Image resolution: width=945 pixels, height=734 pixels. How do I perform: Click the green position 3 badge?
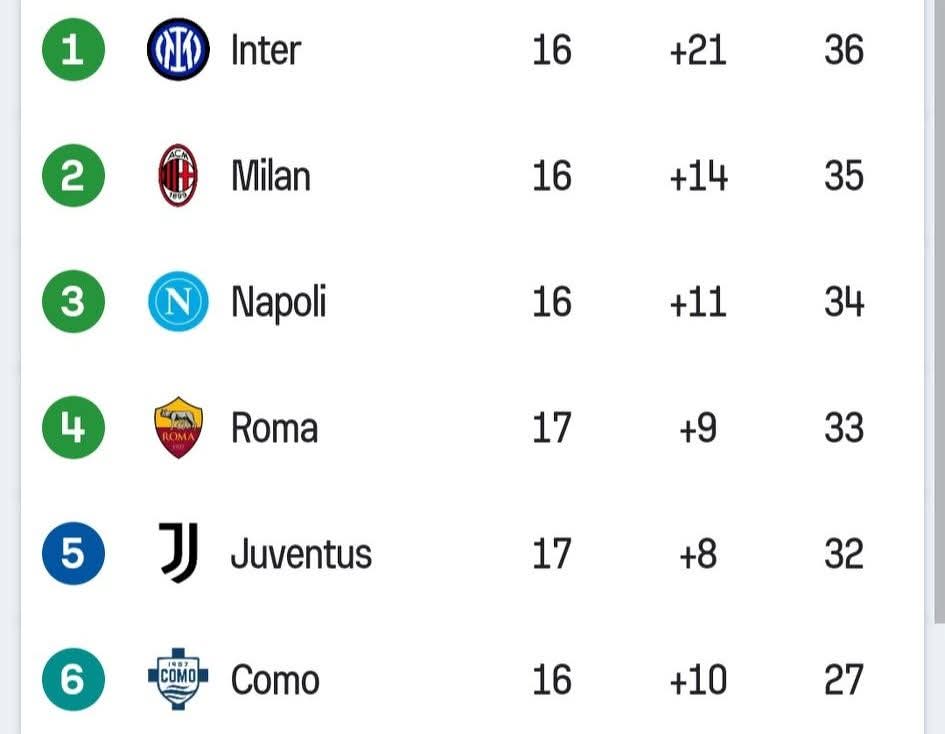(73, 302)
